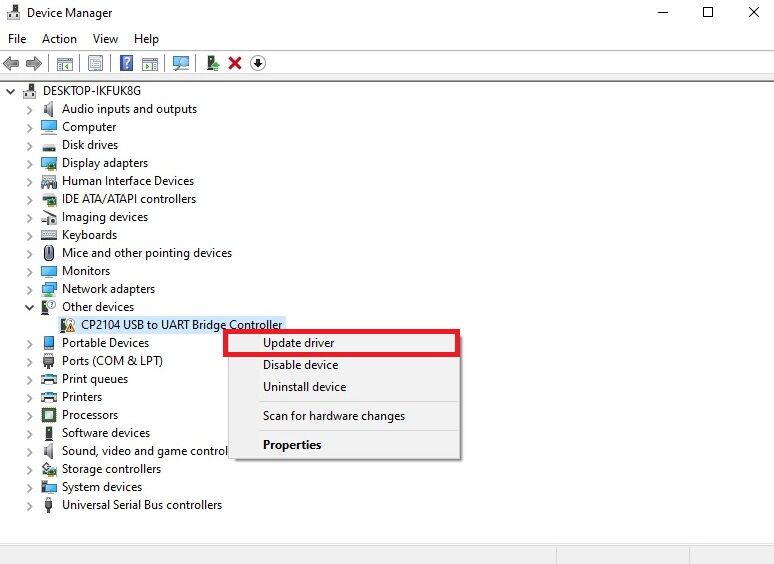Image resolution: width=774 pixels, height=564 pixels.
Task: Open the View menu in menu bar
Action: (x=105, y=39)
